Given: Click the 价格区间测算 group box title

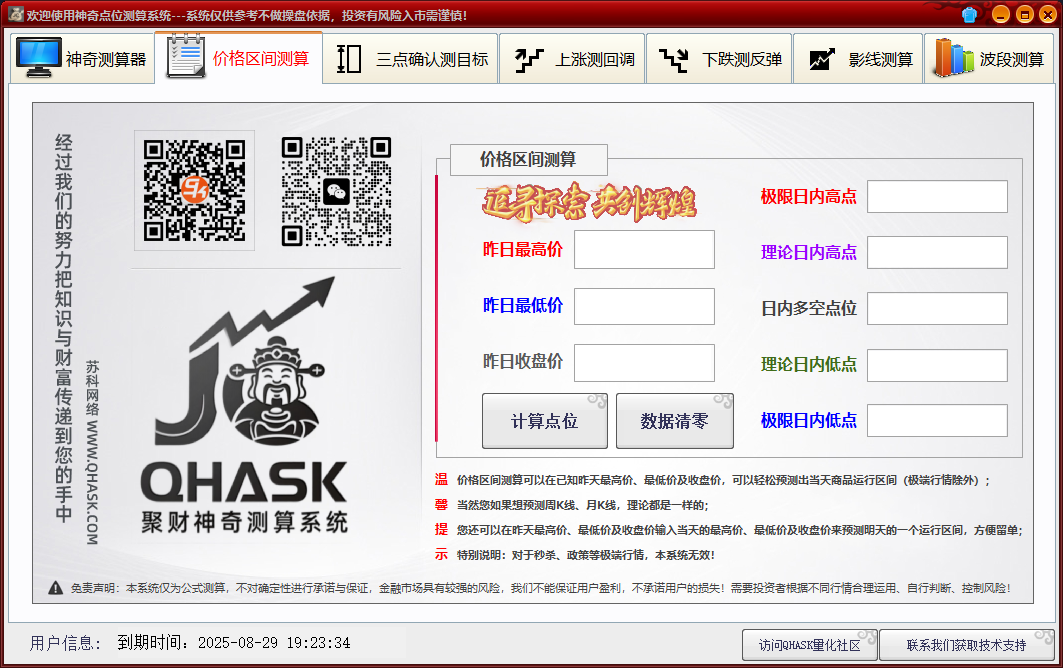Looking at the screenshot, I should [528, 159].
